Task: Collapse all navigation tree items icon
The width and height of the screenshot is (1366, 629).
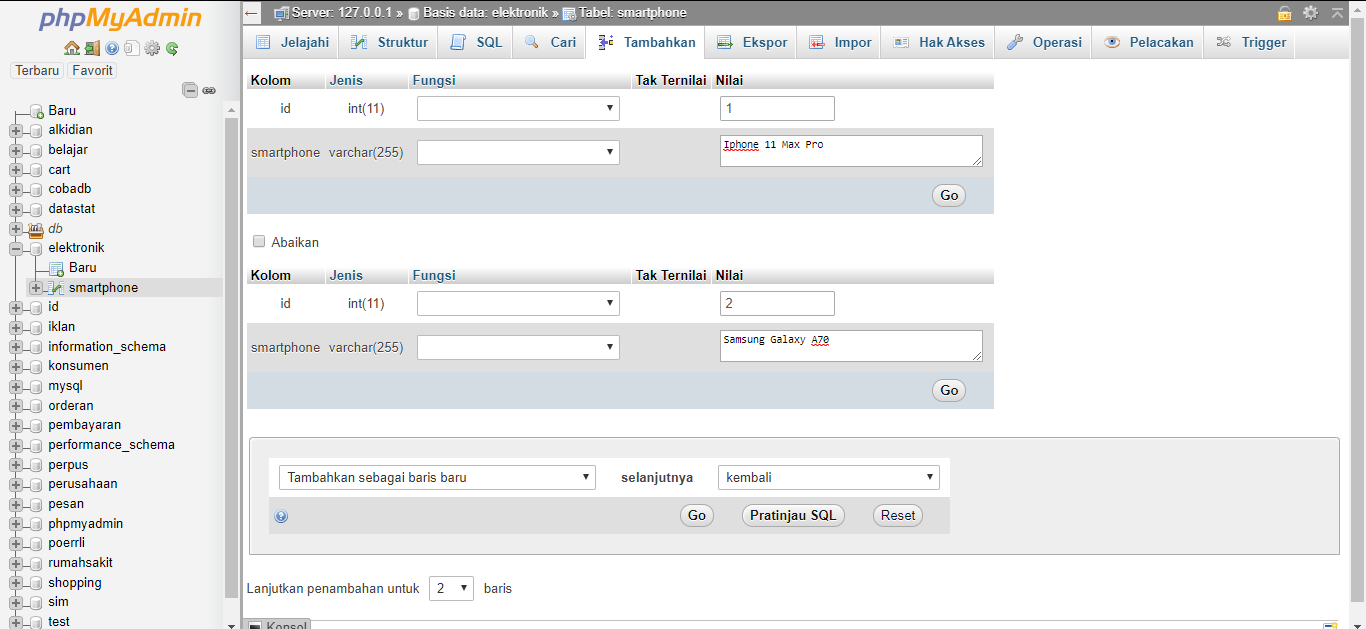Action: pyautogui.click(x=190, y=90)
